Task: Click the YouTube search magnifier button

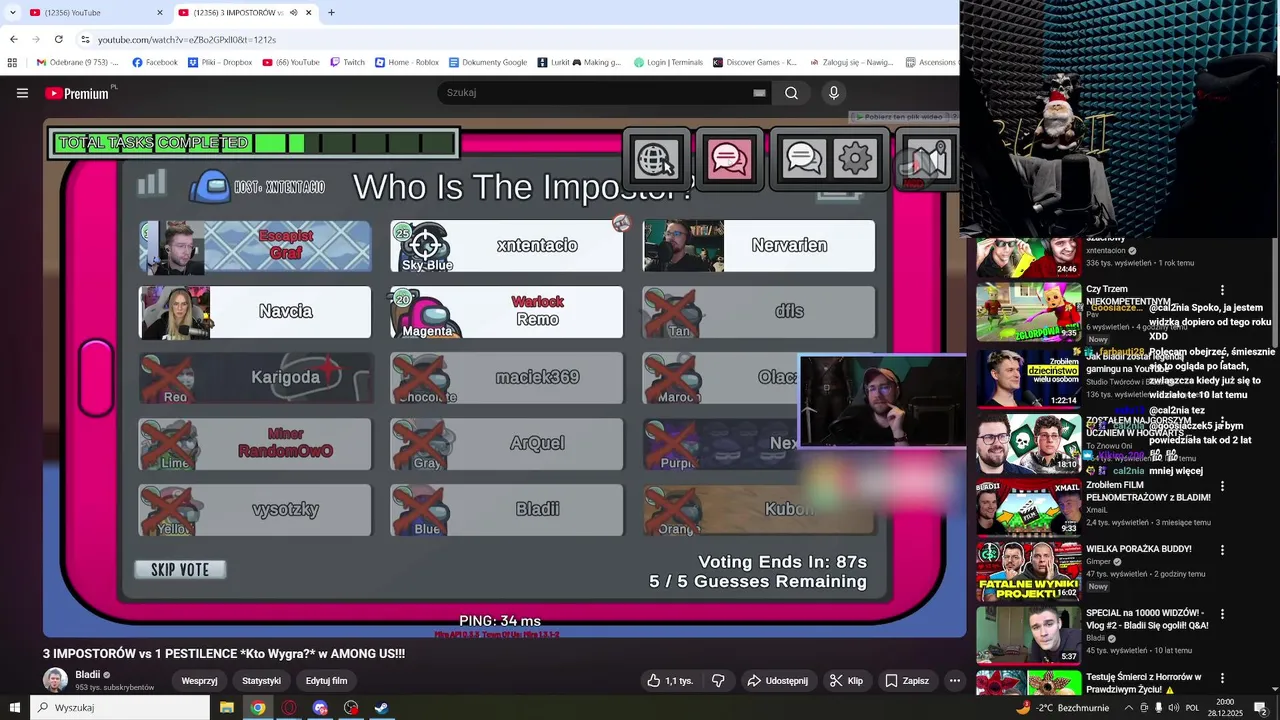Action: tap(791, 93)
